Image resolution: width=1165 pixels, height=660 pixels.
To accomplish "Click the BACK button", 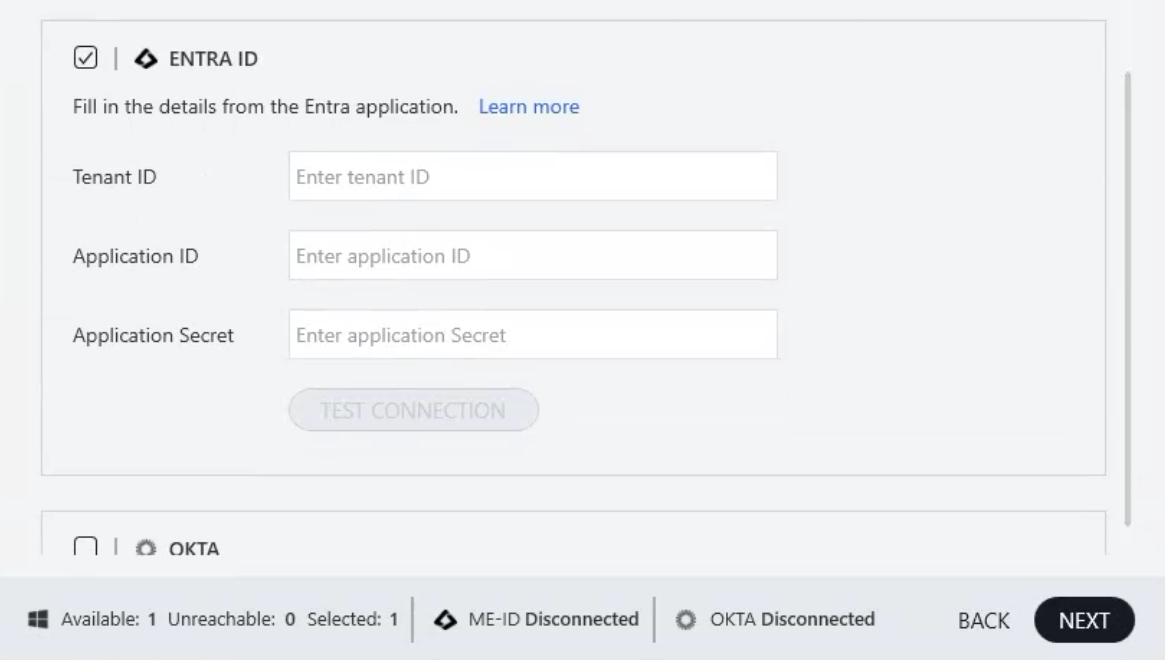I will click(983, 620).
